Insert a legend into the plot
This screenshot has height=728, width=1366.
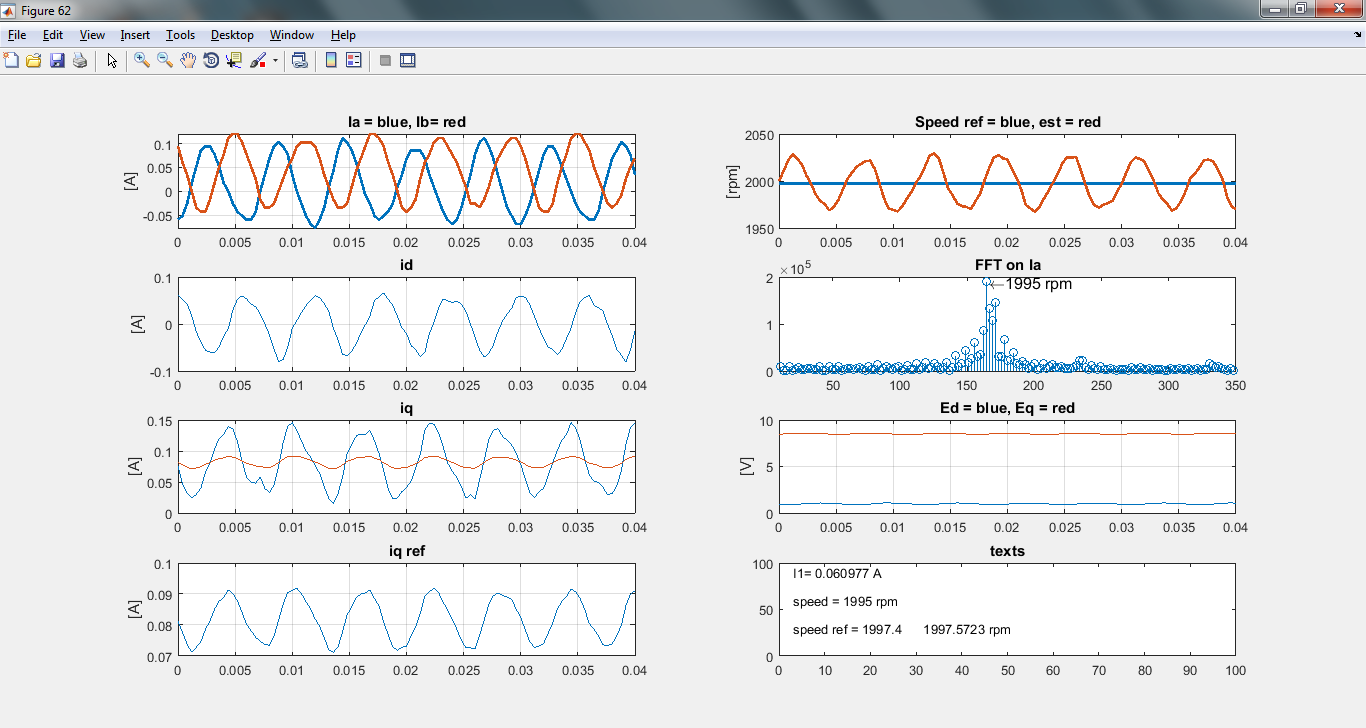pos(353,60)
